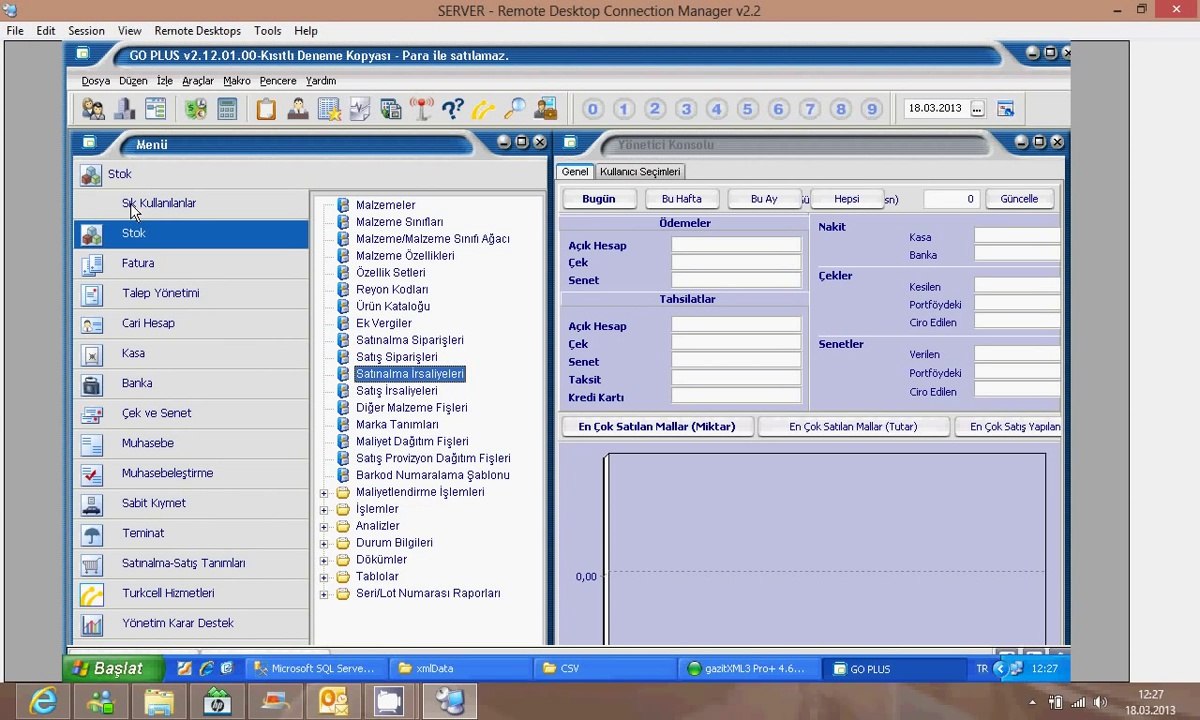Click the person-at-desk toolbar icon

coord(297,109)
